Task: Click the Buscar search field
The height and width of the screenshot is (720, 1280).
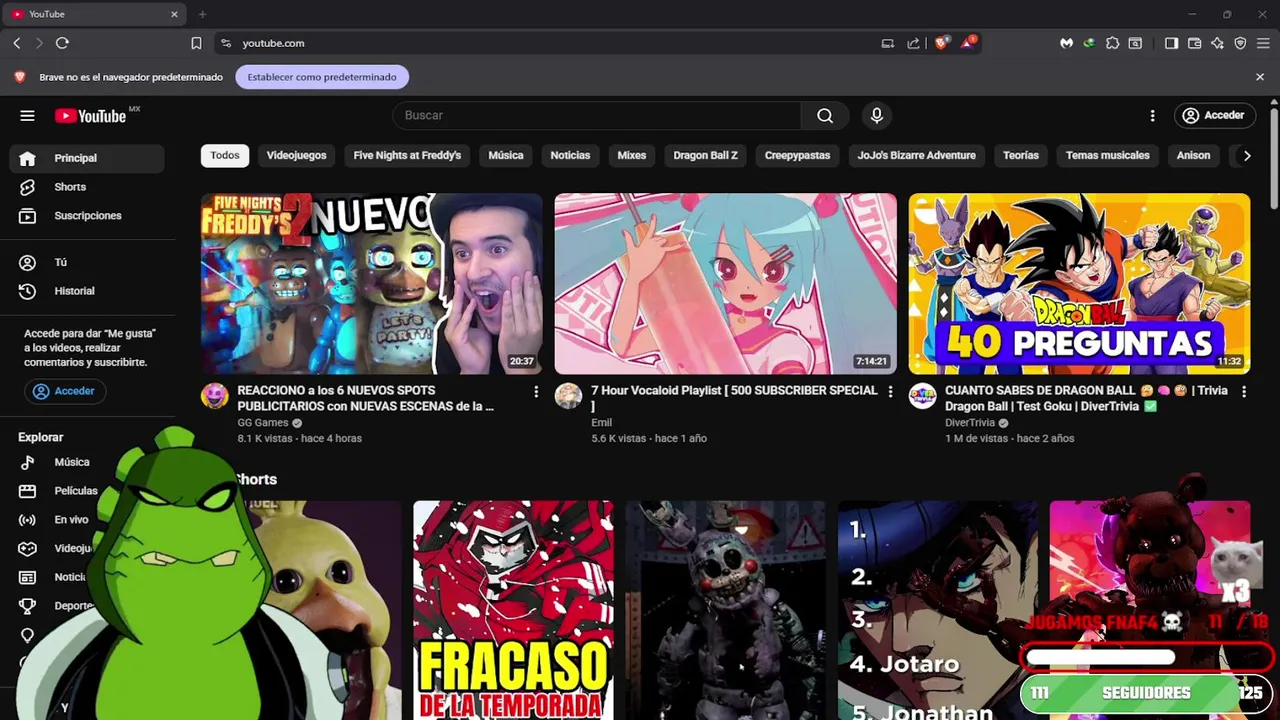Action: 597,116
